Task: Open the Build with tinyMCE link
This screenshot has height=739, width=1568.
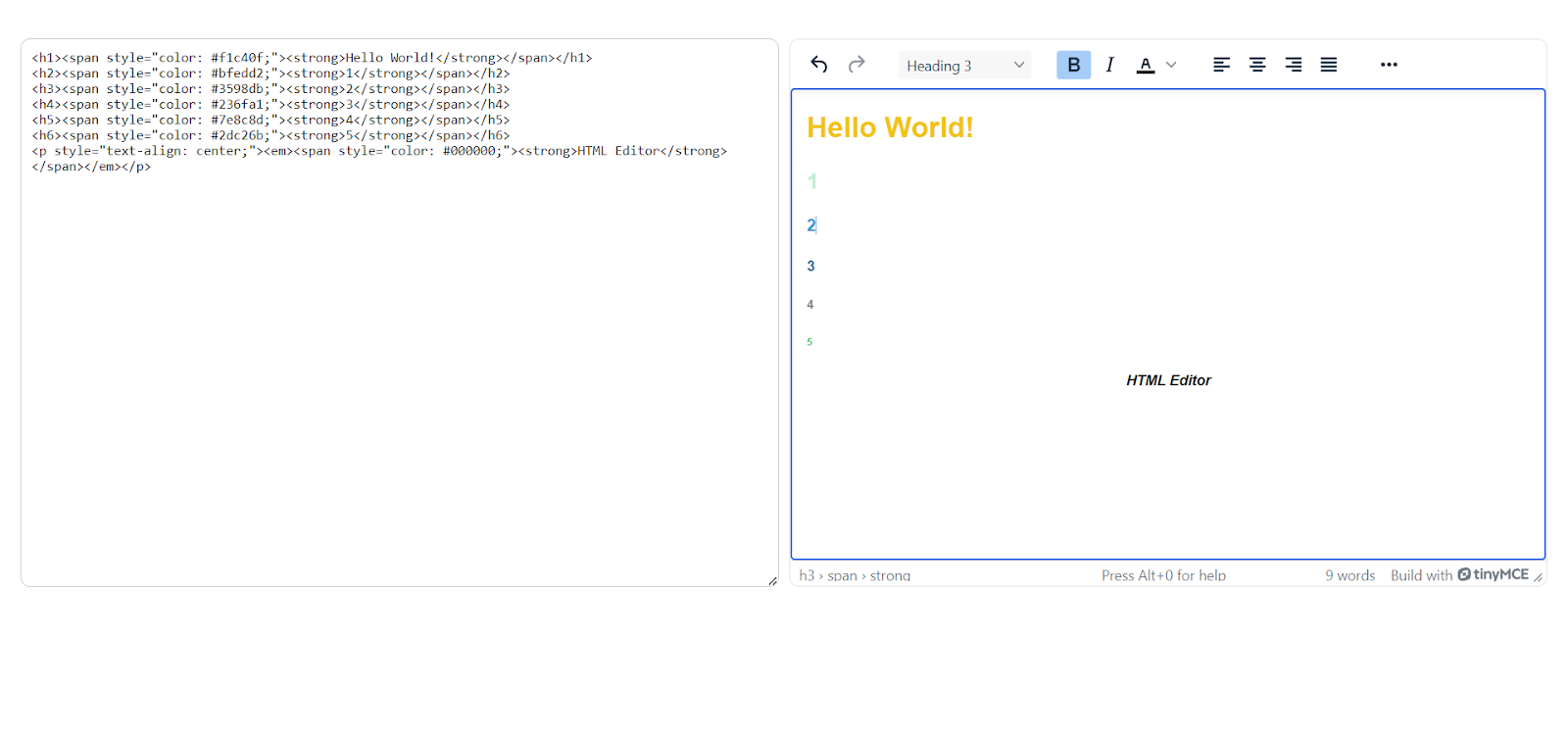Action: (x=1459, y=575)
